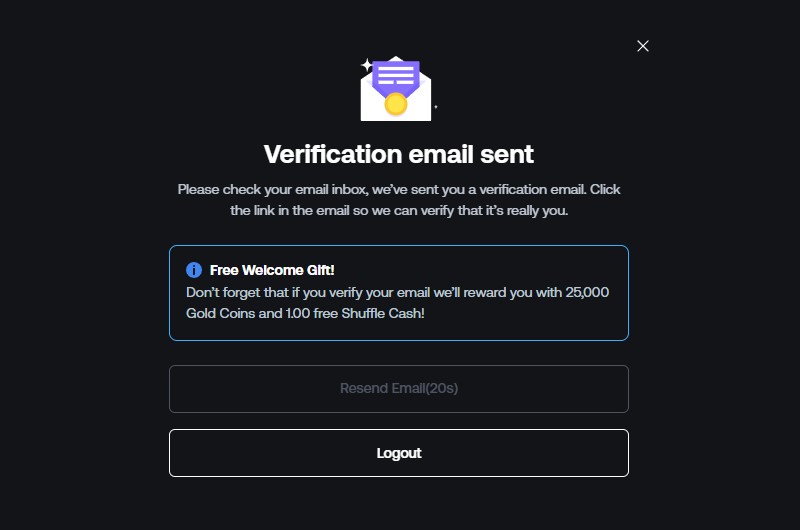Viewport: 800px width, 530px height.
Task: Click the blue info icon
Action: click(194, 270)
